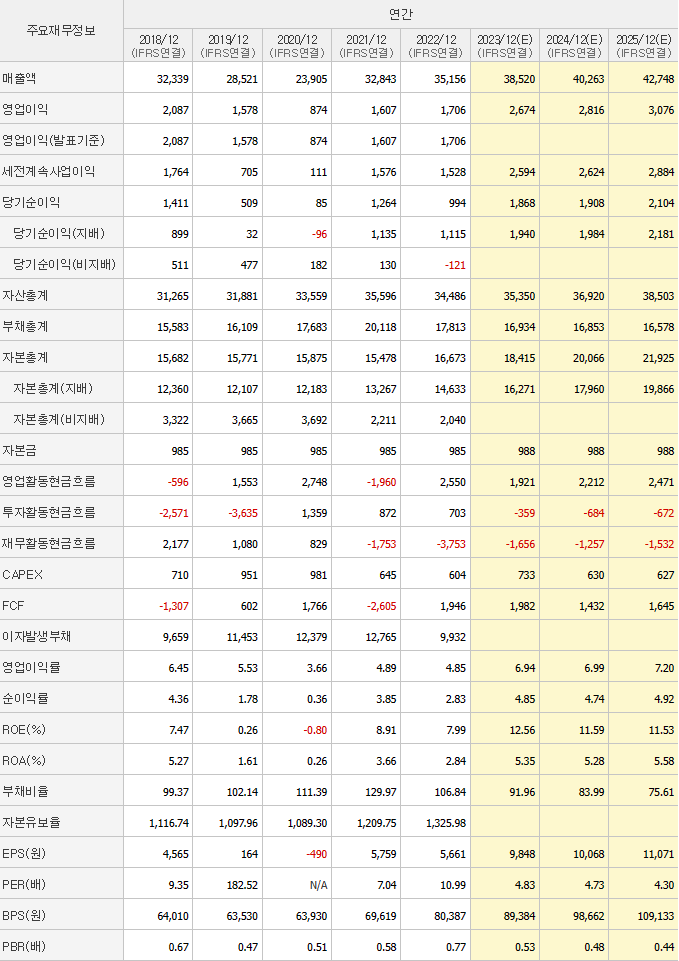Select the 자본총계(비지배) row label
Viewport: 679px width, 961px height.
coord(59,419)
